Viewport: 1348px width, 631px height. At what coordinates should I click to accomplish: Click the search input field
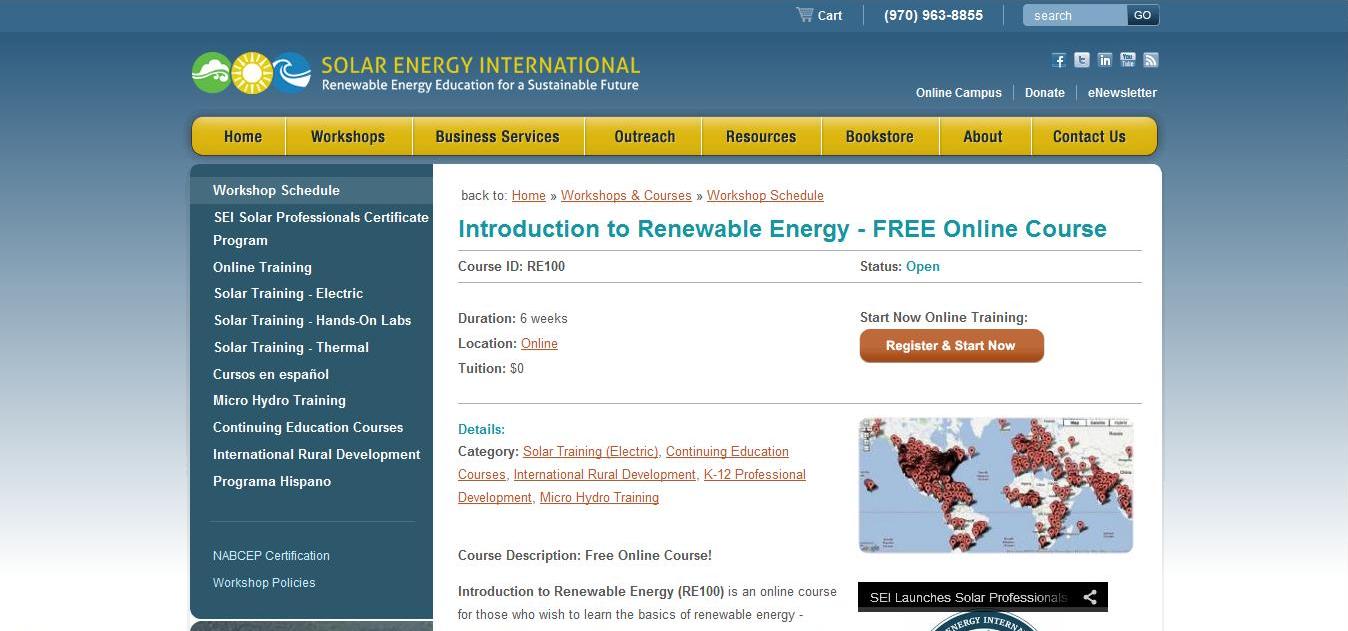coord(1075,15)
